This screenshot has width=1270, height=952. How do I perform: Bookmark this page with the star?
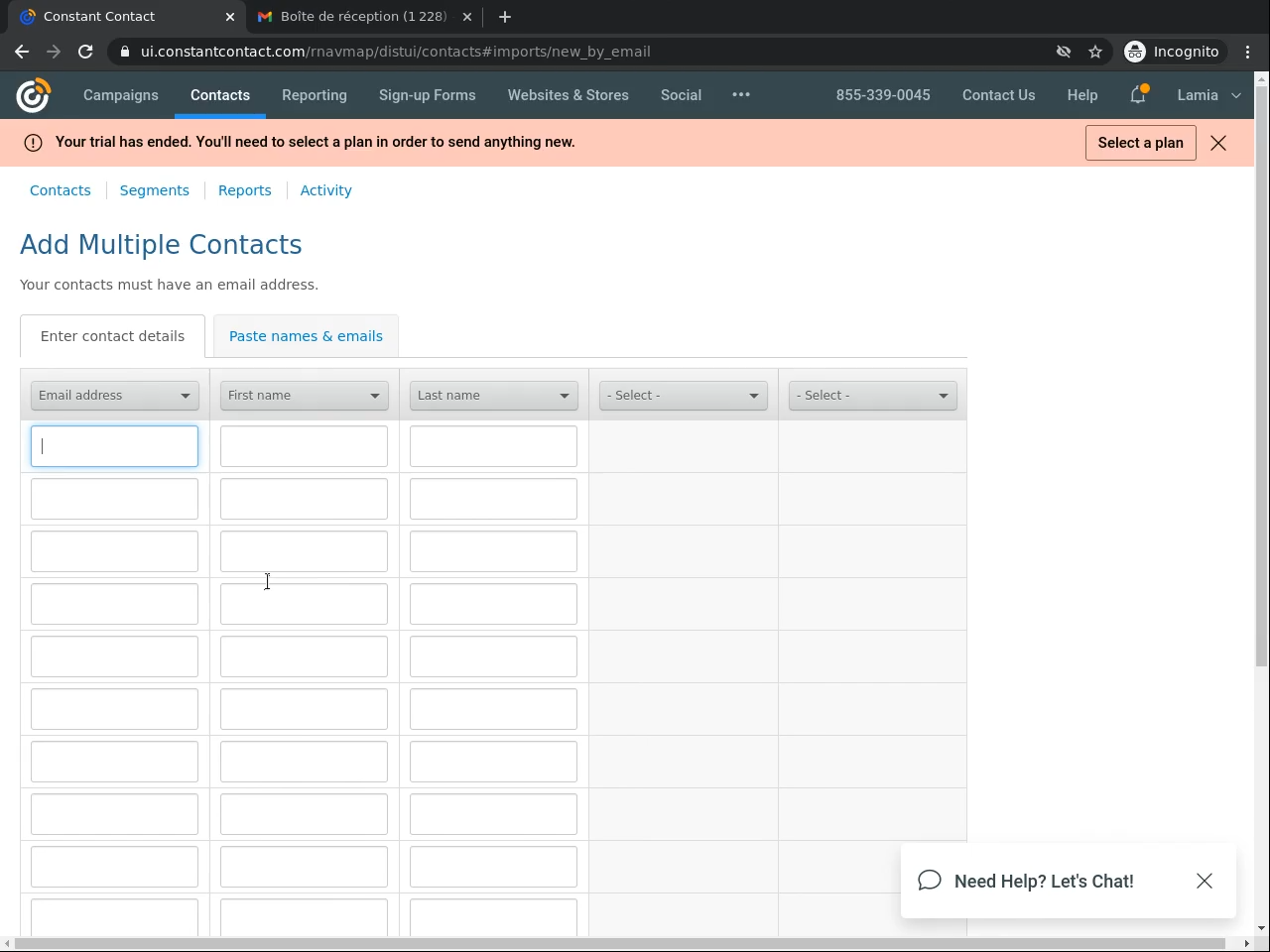click(x=1095, y=52)
